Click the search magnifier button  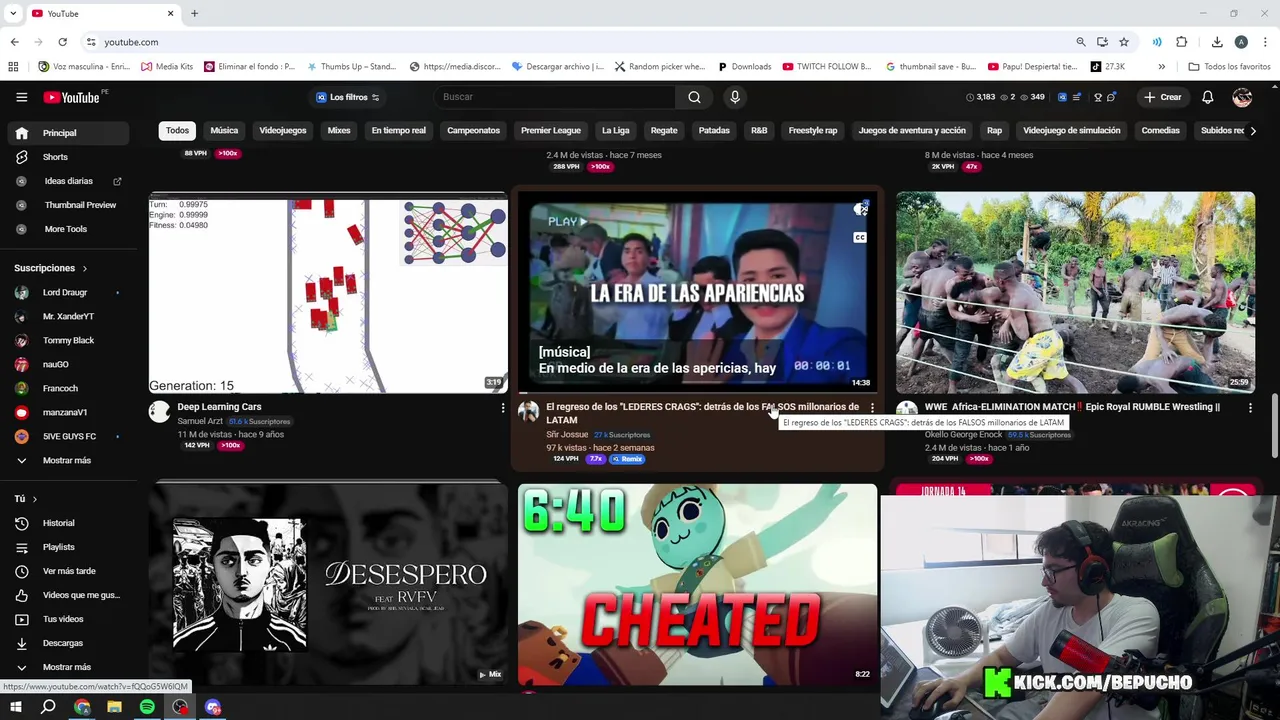[x=694, y=97]
